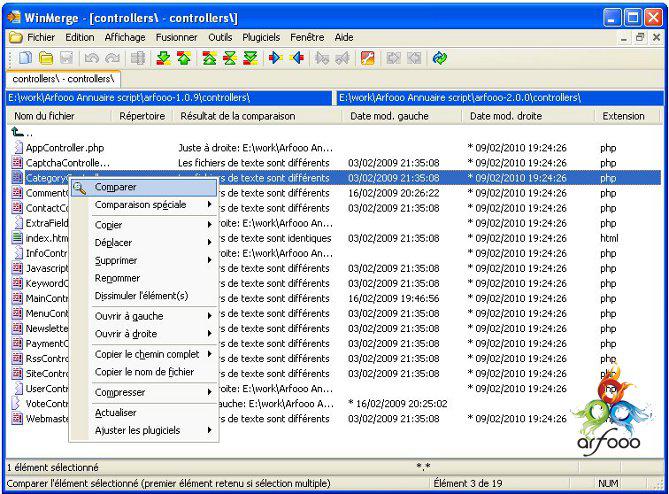The image size is (669, 494).
Task: Choose Renommer in the context menu
Action: [143, 278]
